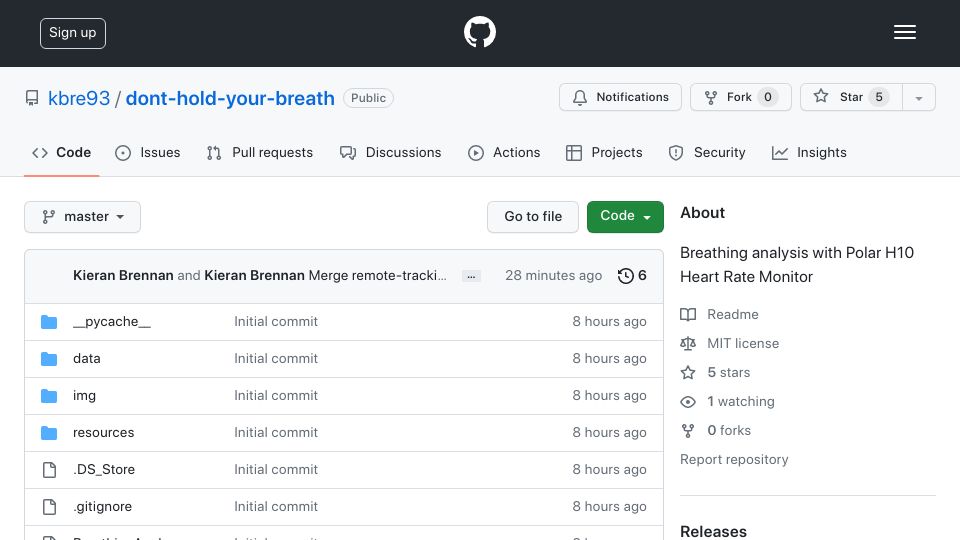Viewport: 960px width, 540px height.
Task: Click the .gitignore file icon
Action: (x=49, y=507)
